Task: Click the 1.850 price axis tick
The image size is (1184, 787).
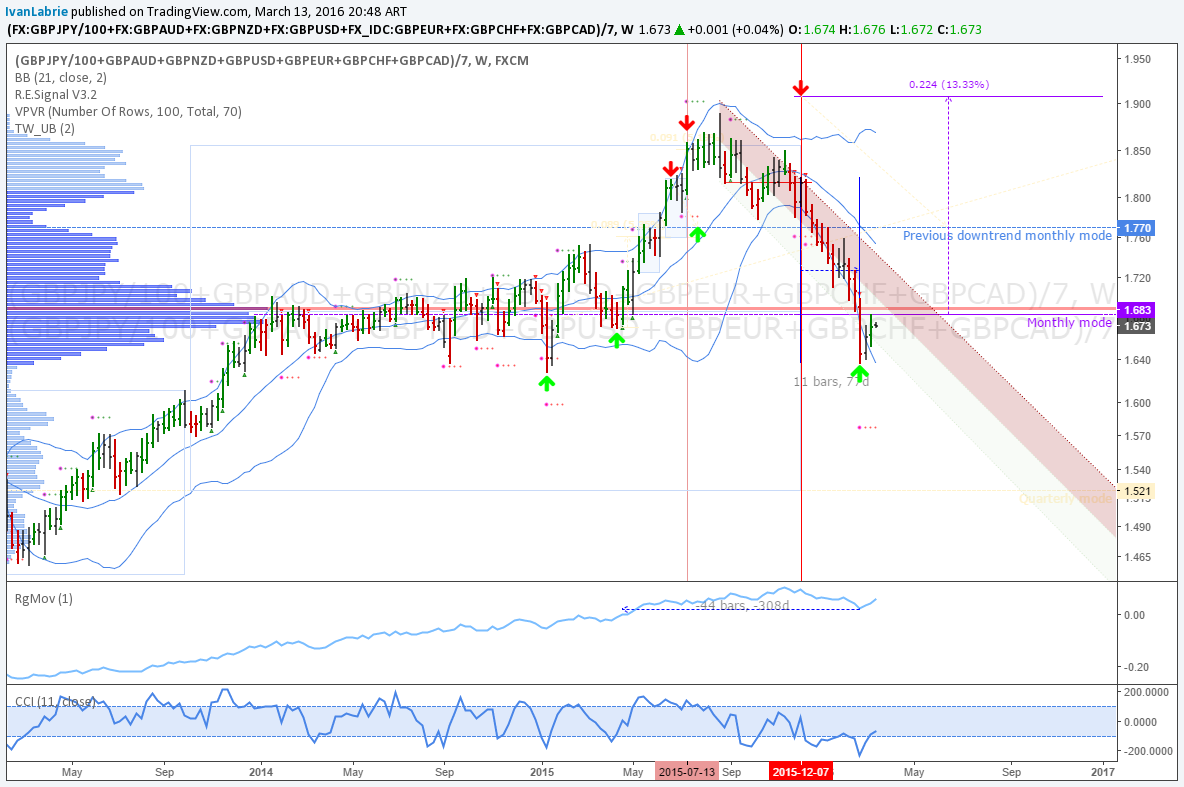Action: [1137, 151]
